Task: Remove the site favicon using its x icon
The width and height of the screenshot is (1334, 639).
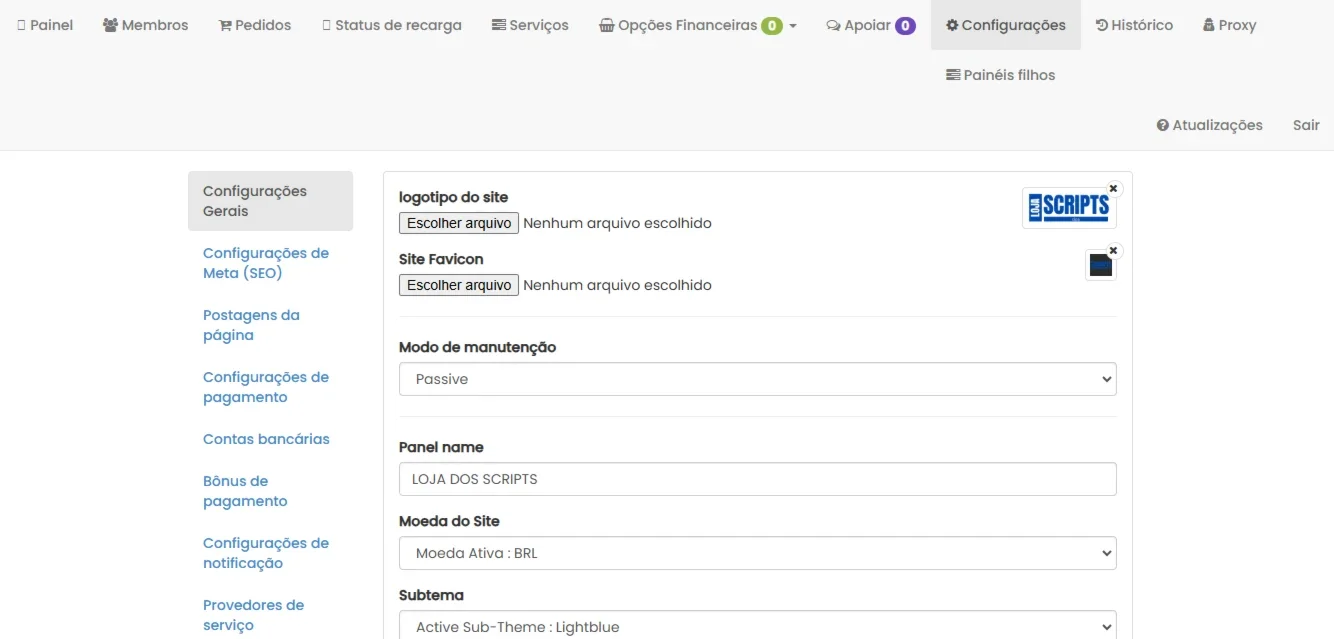Action: tap(1113, 250)
